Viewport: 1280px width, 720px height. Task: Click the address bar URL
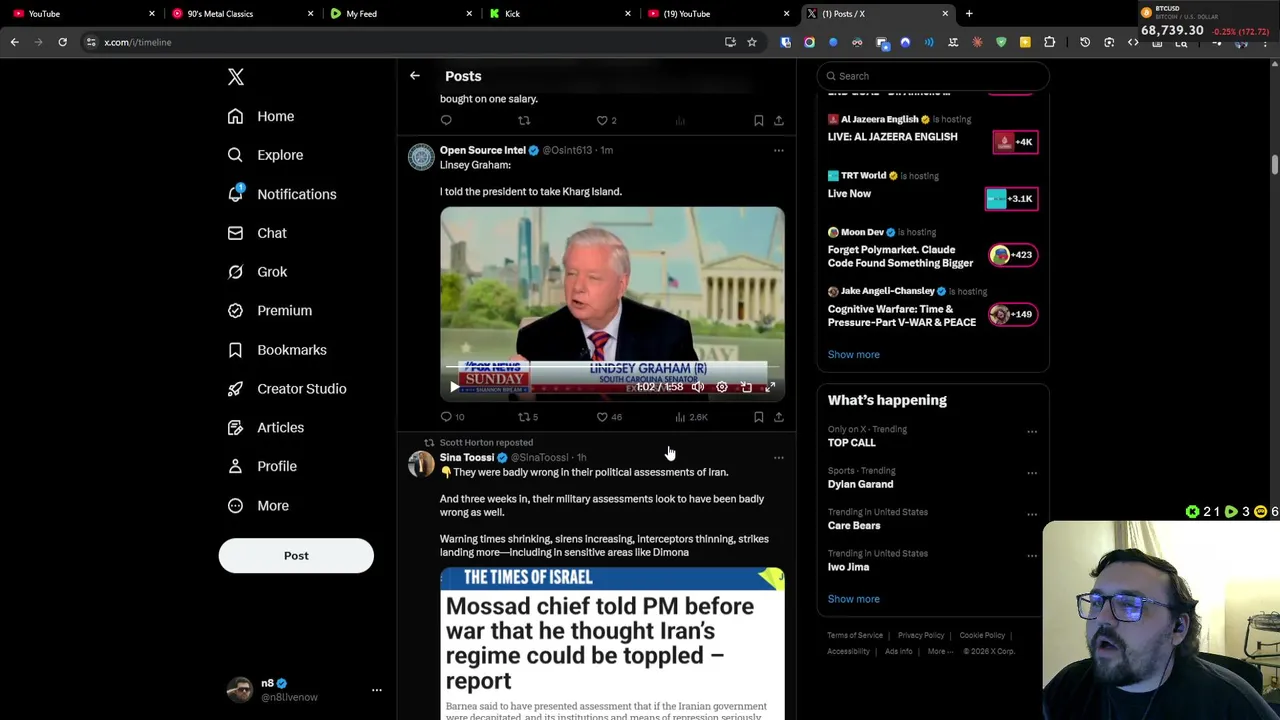point(138,42)
